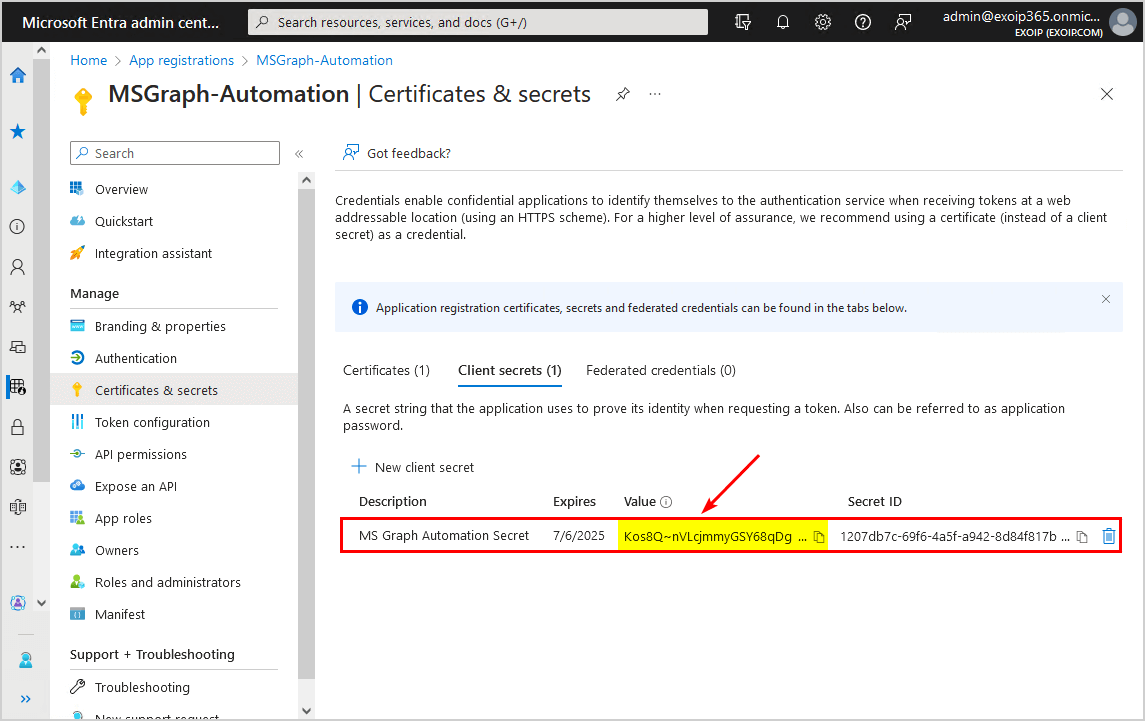Copy the Secret ID to clipboard
The width and height of the screenshot is (1145, 721).
[x=1082, y=537]
